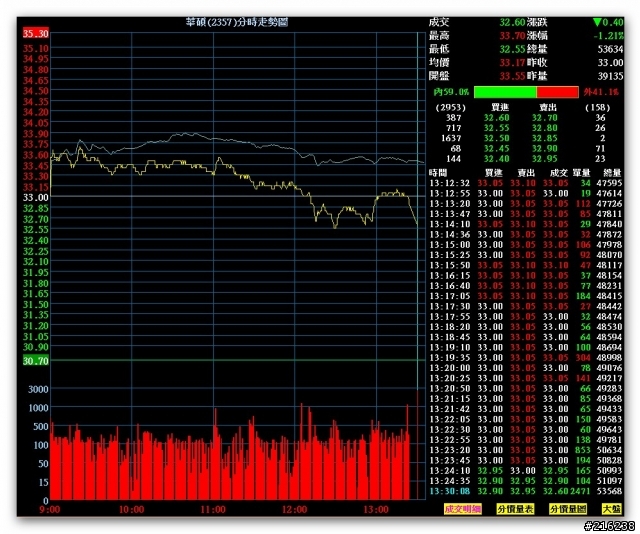Click cumulative volume 48998 in trade list
This screenshot has height=534, width=640.
click(609, 358)
